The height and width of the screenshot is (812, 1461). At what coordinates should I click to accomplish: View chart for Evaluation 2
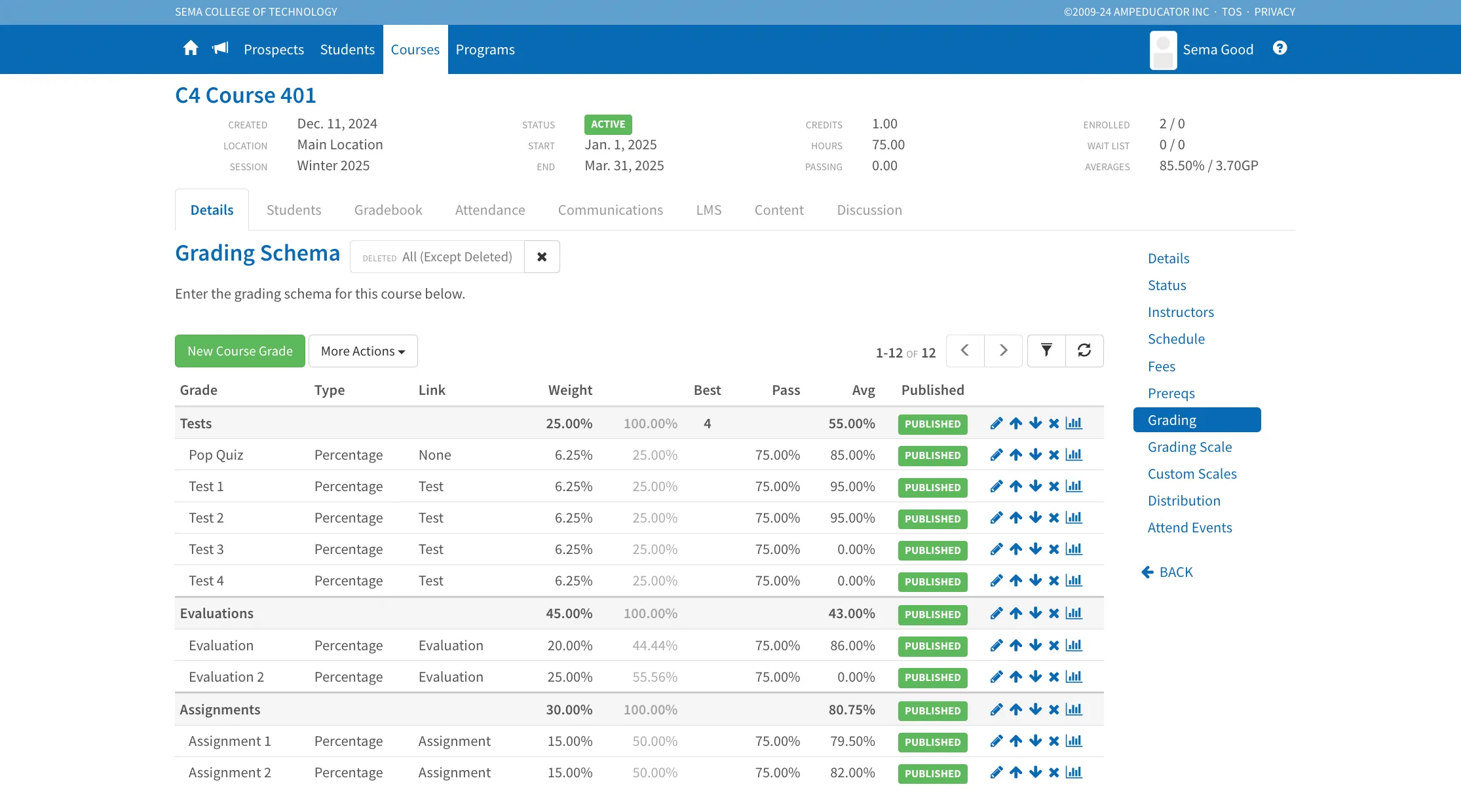(x=1074, y=677)
